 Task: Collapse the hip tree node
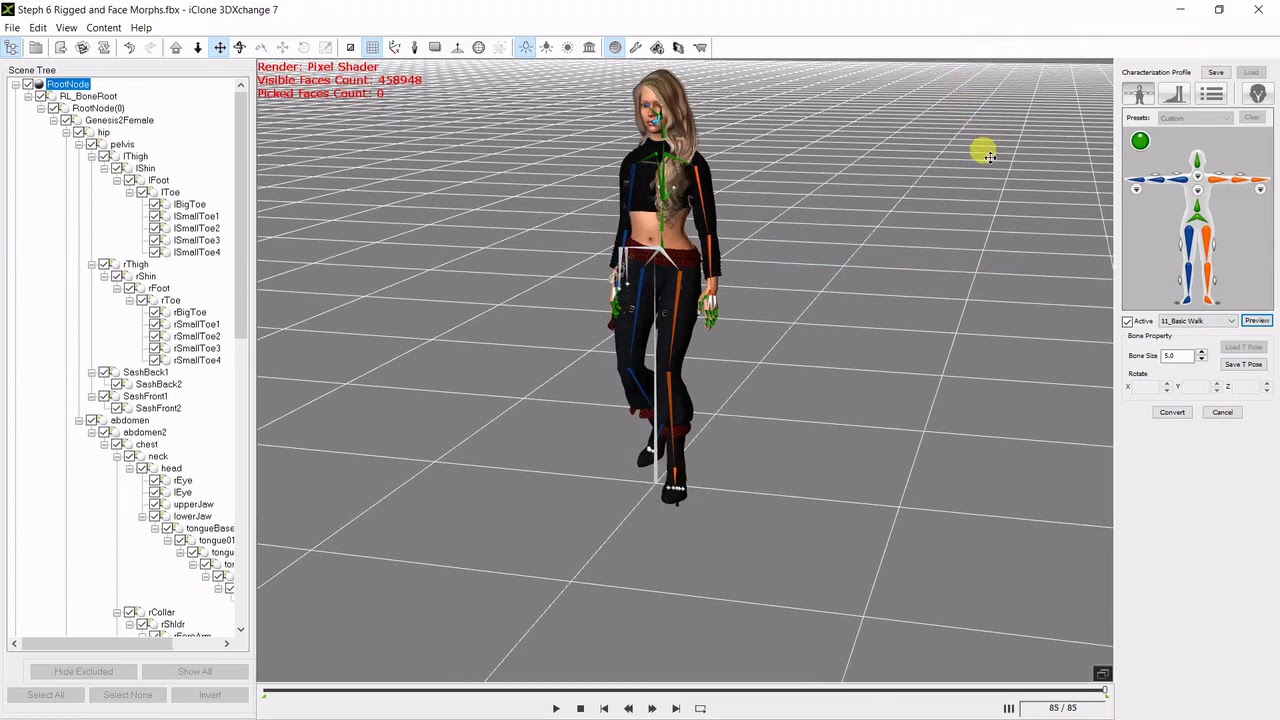coord(66,132)
